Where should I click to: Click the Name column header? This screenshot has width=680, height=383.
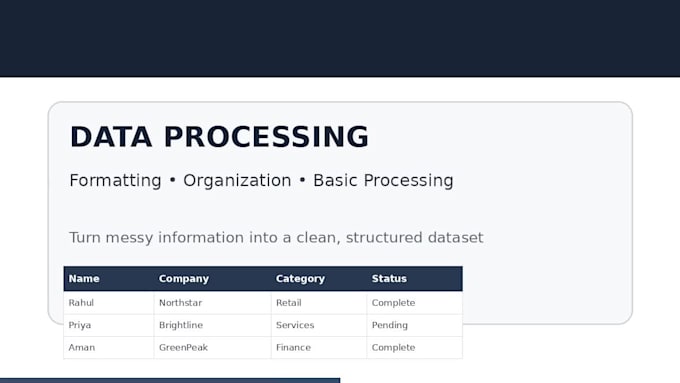click(x=109, y=279)
